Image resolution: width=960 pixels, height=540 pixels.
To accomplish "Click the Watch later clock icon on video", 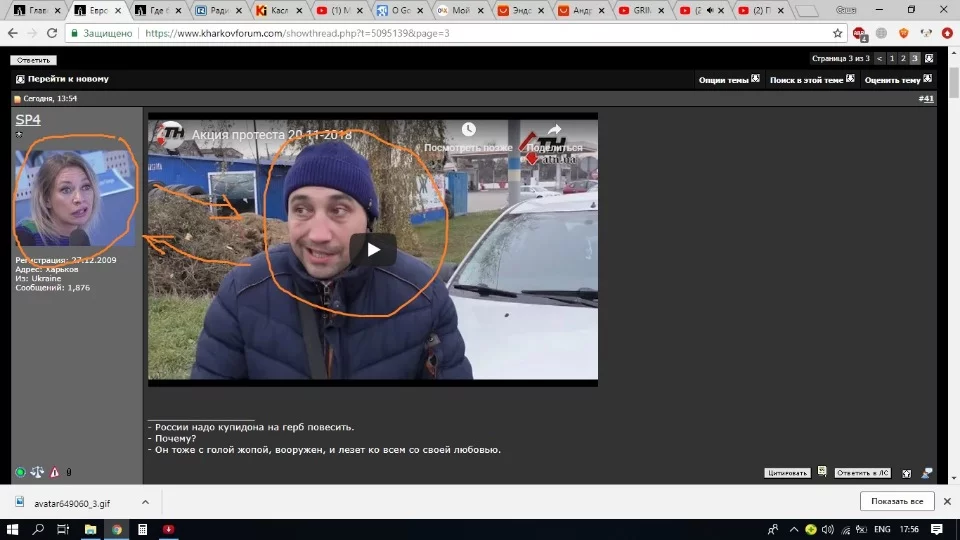I will click(x=468, y=129).
